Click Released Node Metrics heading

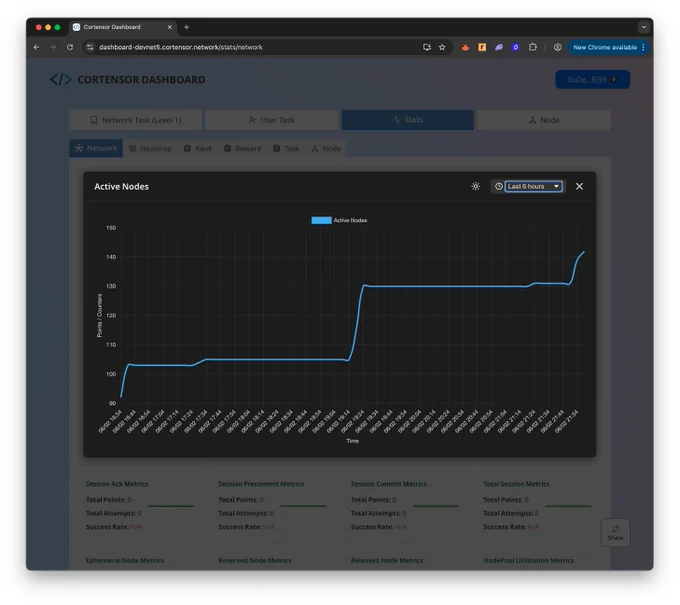coord(387,561)
